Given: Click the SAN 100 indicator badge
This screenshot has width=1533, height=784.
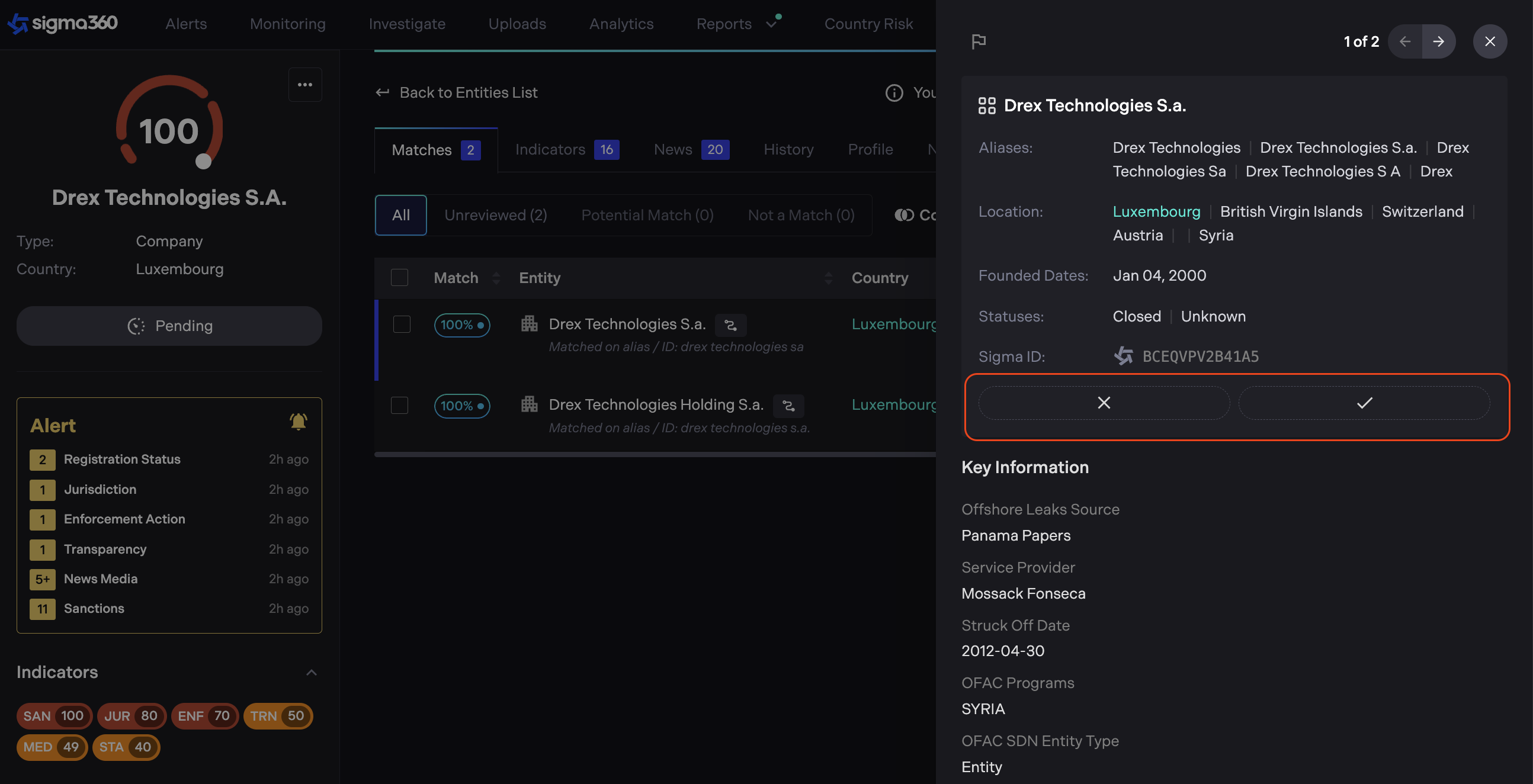Looking at the screenshot, I should [x=53, y=715].
